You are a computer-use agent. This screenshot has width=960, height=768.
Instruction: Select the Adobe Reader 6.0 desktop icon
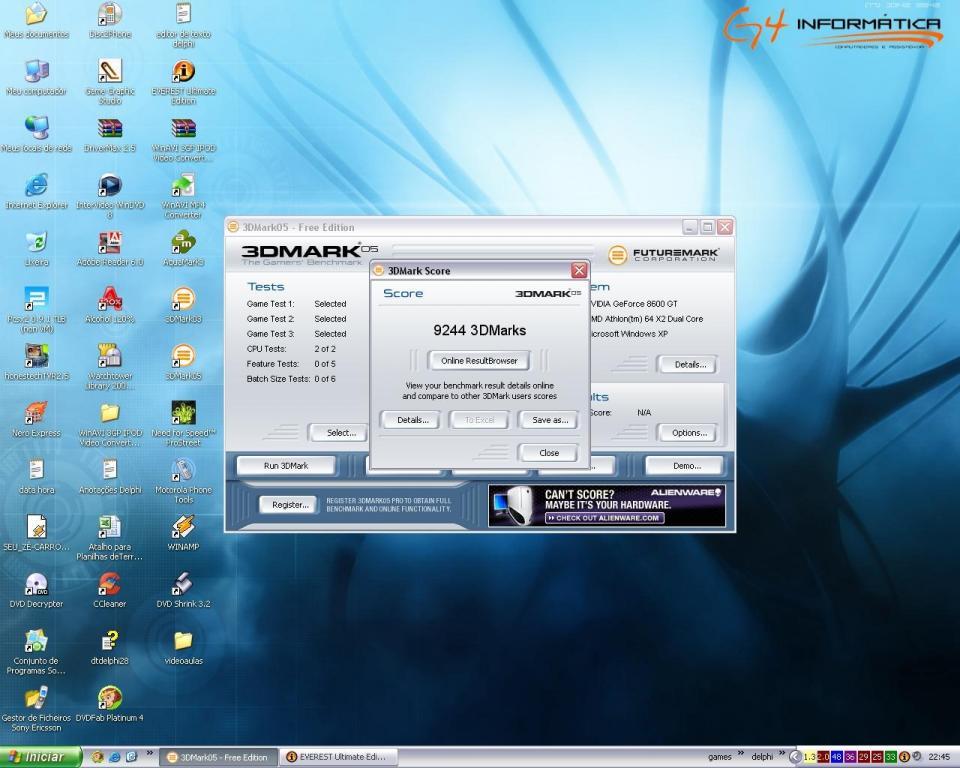(x=110, y=249)
